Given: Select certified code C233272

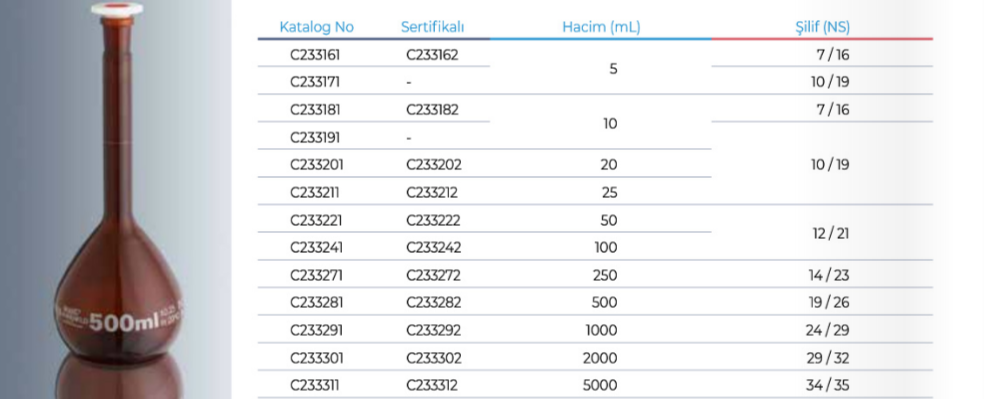Looking at the screenshot, I should tap(433, 275).
